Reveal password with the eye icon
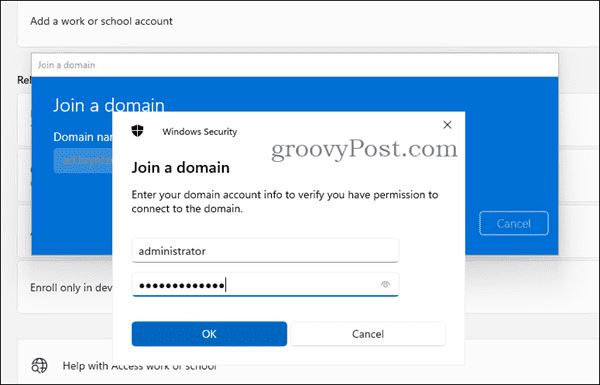The height and width of the screenshot is (385, 600). (x=385, y=284)
